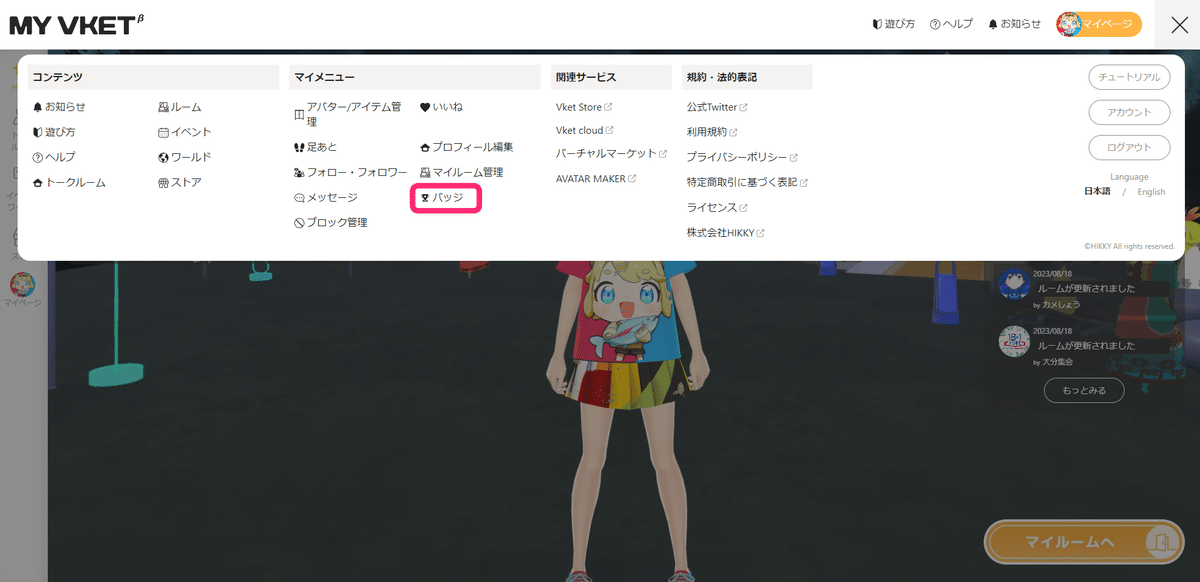
Task: Open お知らせ bell in the top header
Action: (x=1014, y=24)
